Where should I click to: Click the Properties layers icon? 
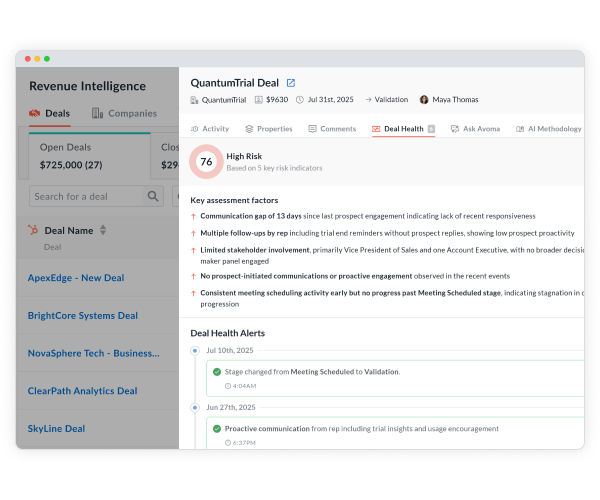(249, 129)
